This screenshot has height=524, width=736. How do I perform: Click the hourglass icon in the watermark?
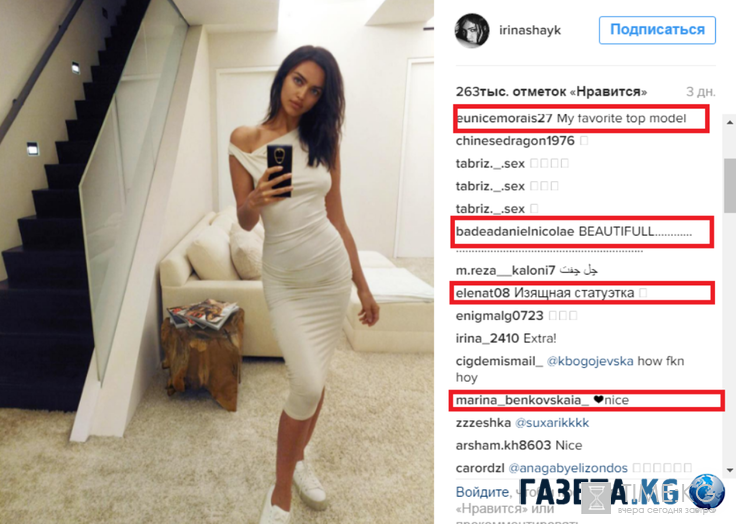[x=596, y=498]
